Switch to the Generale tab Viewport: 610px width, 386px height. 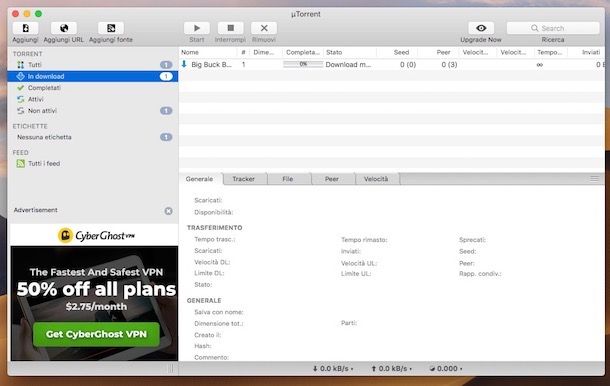click(200, 179)
